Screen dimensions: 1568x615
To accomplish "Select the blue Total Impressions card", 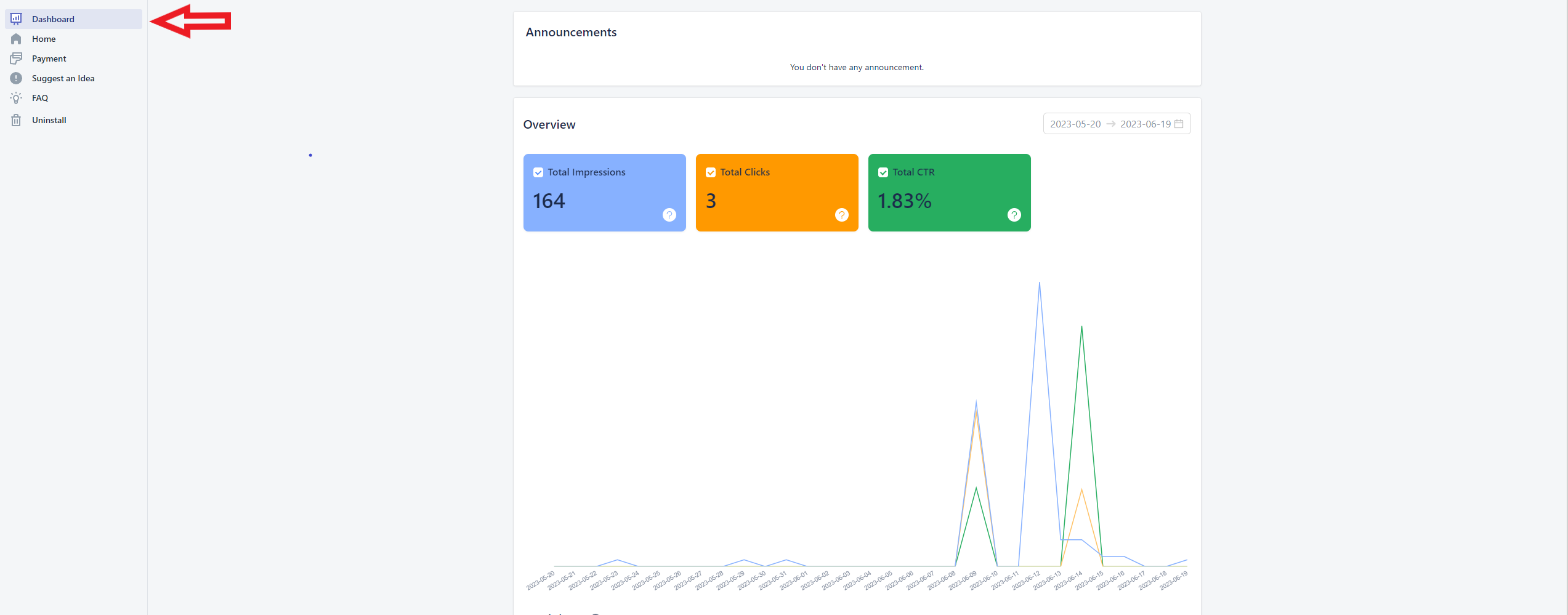I will coord(605,193).
